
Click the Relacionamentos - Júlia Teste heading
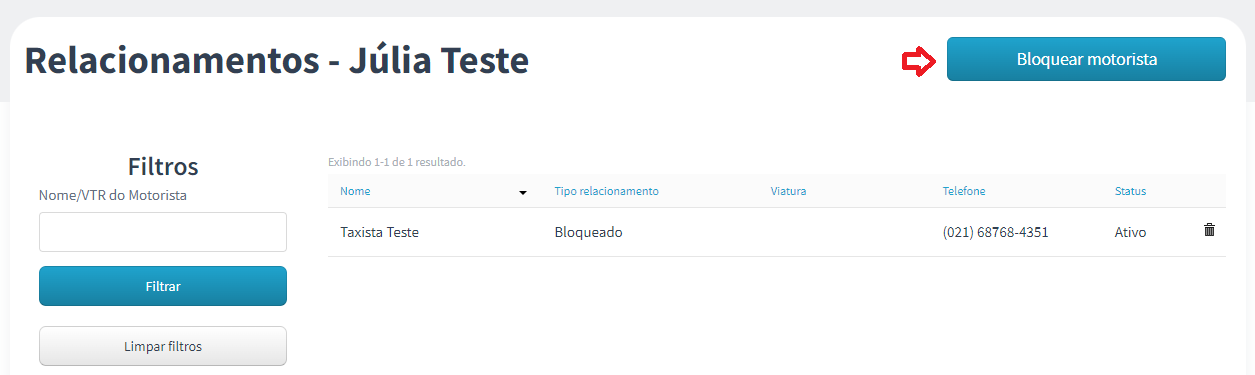pyautogui.click(x=276, y=61)
